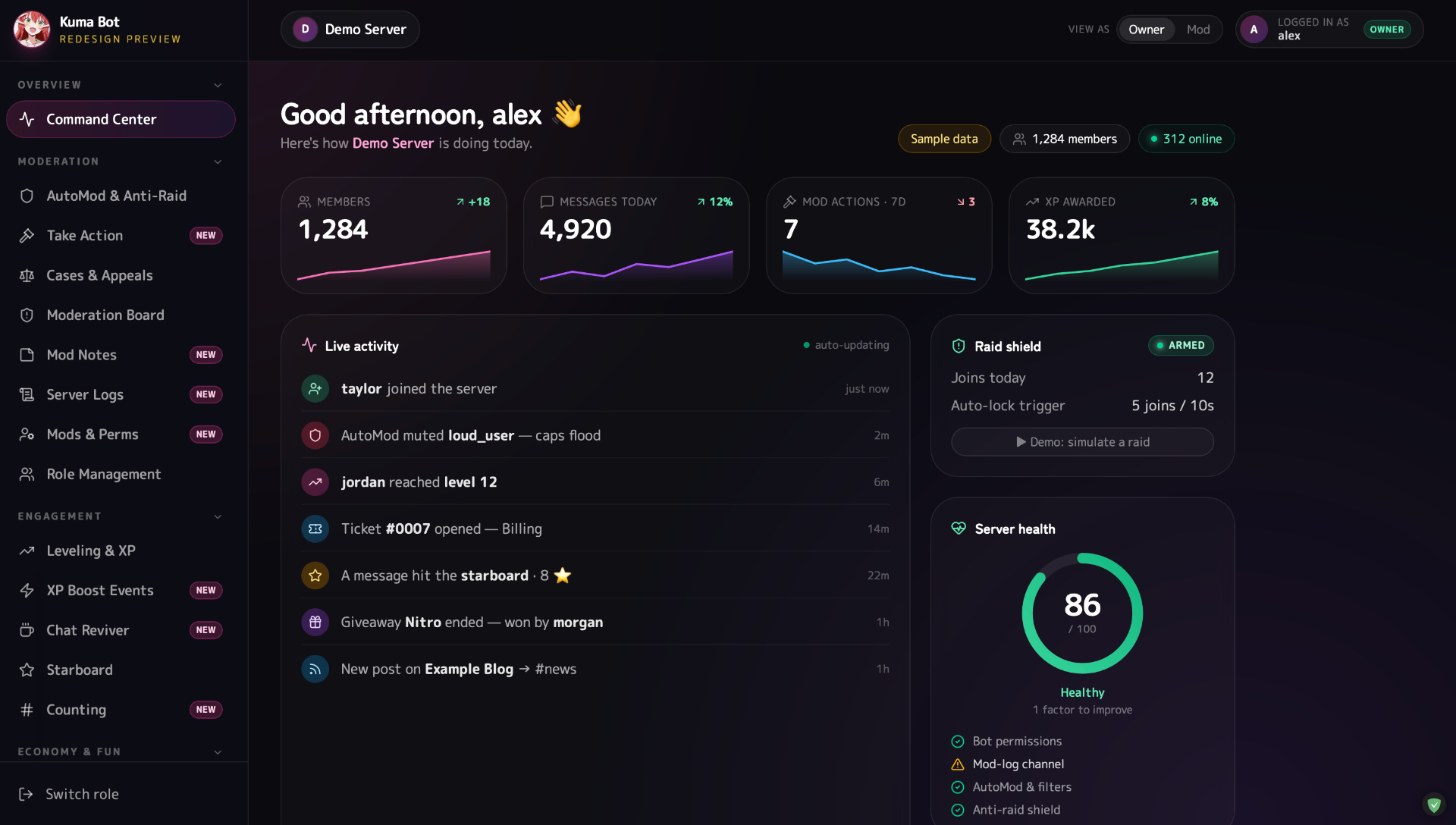
Task: Click Demo: simulate a raid button
Action: [1082, 442]
